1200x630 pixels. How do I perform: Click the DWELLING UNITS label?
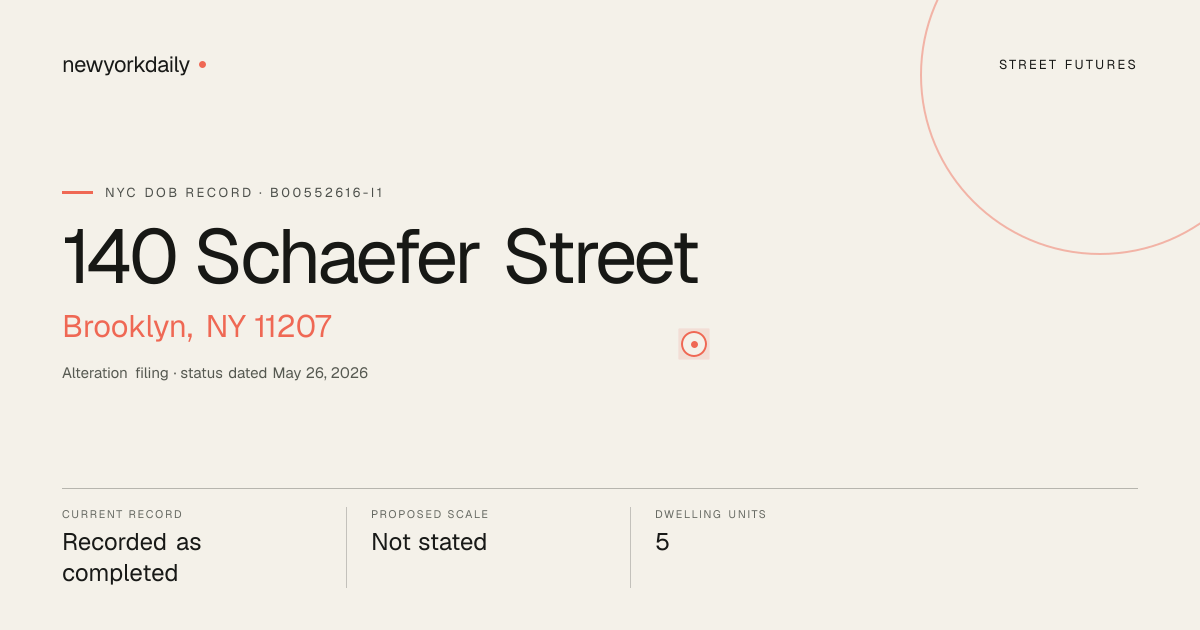click(x=711, y=514)
